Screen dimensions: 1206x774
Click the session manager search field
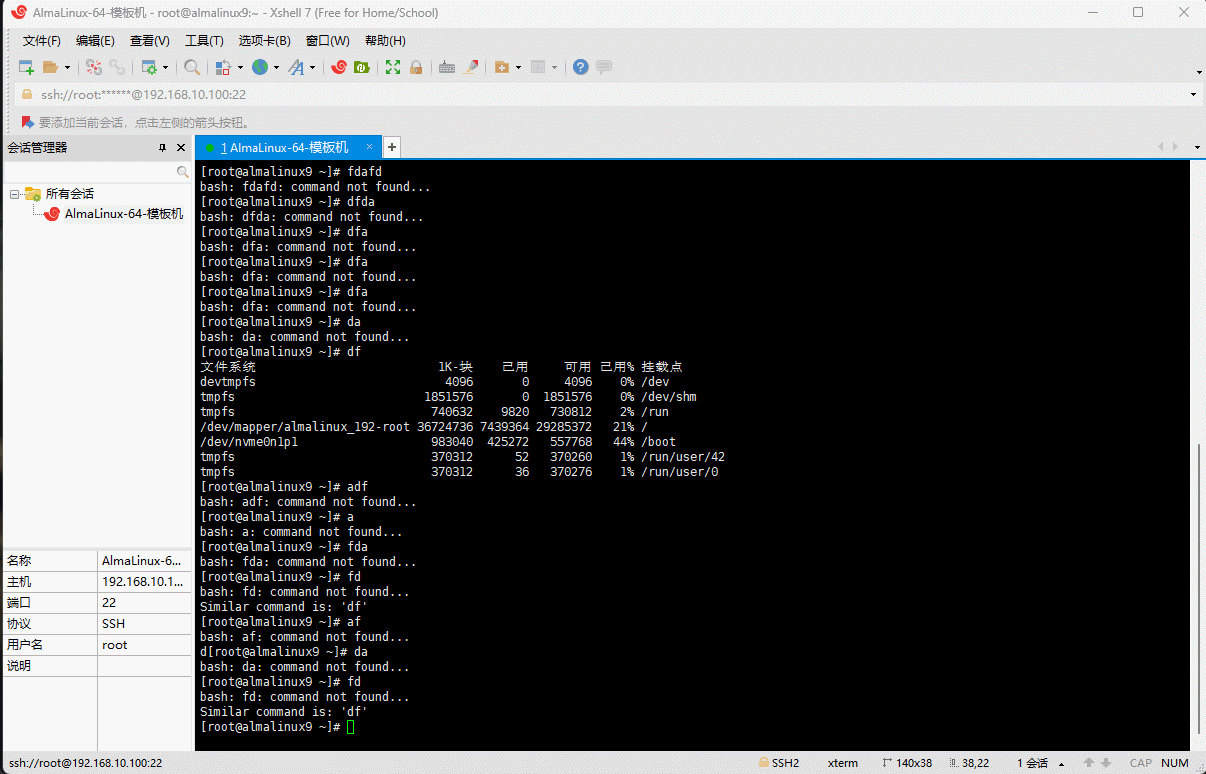coord(90,172)
